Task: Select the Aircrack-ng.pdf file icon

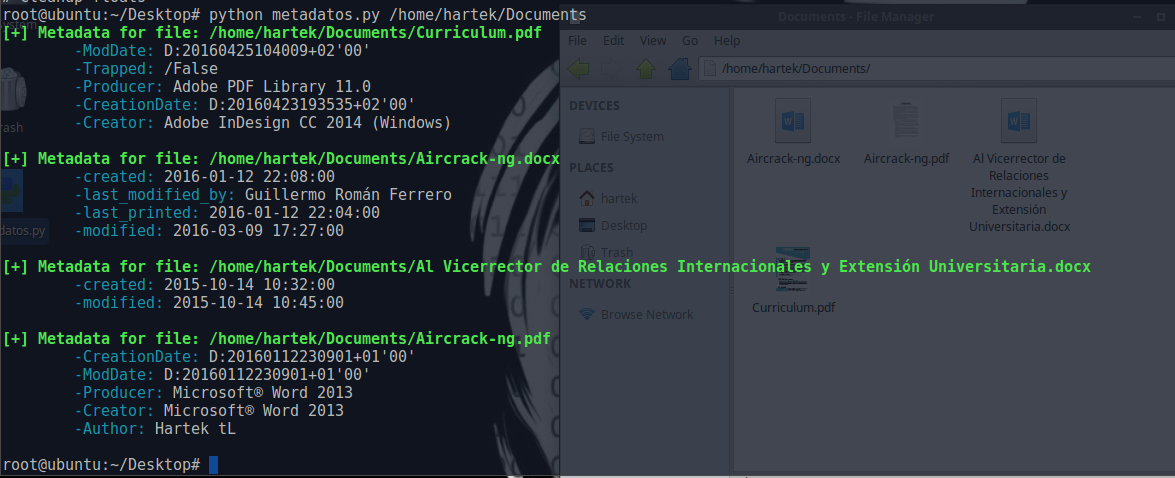Action: tap(907, 121)
